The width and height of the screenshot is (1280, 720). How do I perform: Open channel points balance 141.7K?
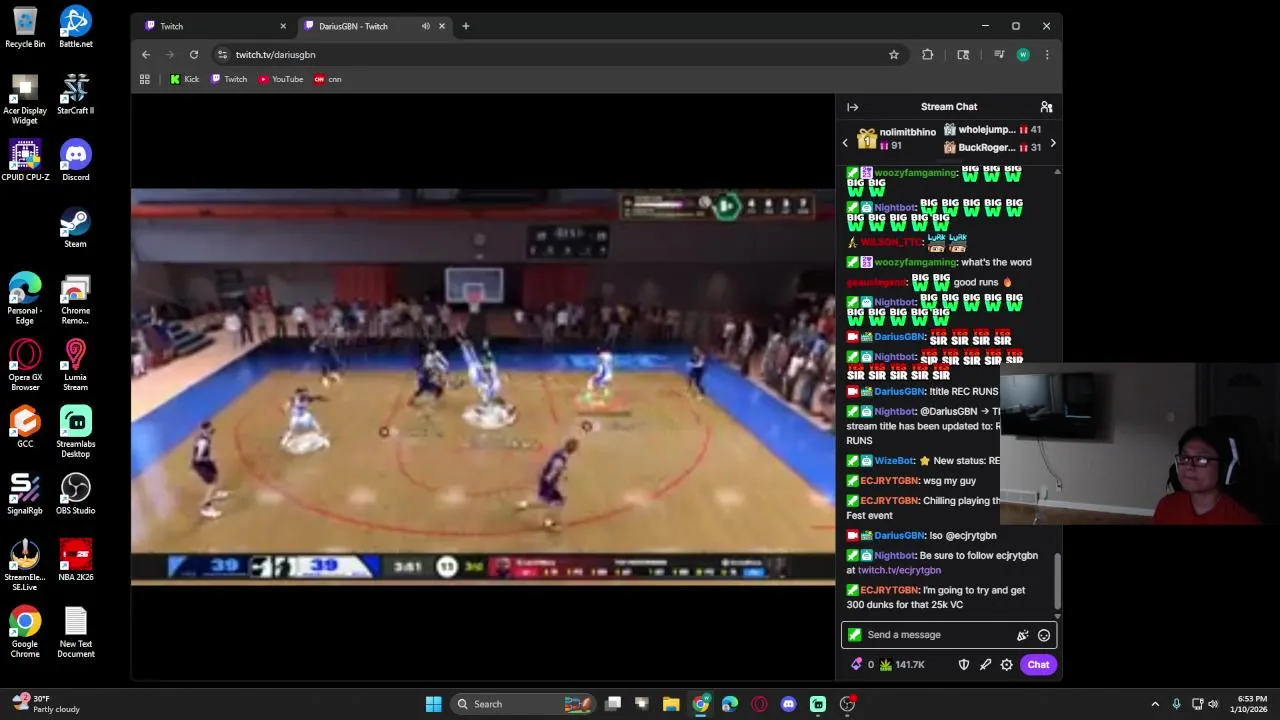pyautogui.click(x=901, y=665)
